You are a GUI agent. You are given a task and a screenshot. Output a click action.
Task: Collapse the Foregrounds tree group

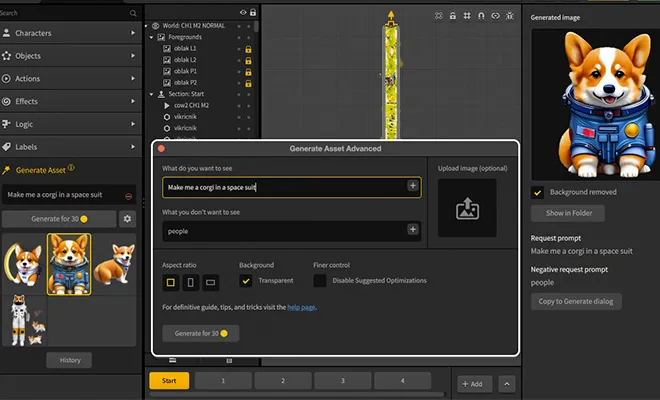click(152, 36)
